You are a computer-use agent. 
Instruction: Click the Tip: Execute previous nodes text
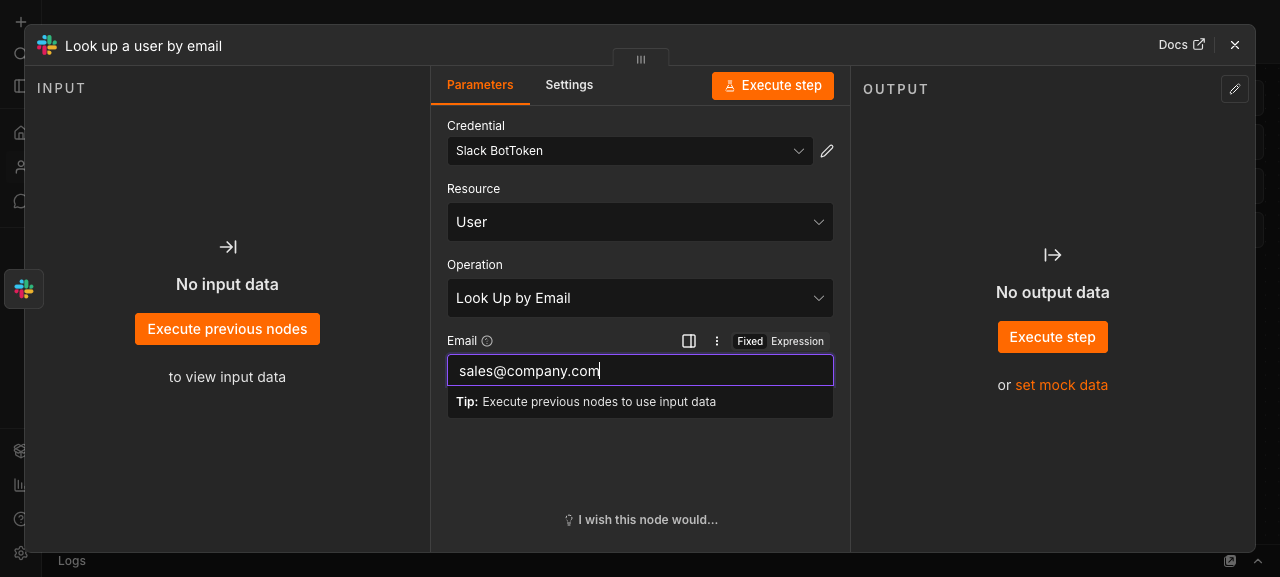[586, 402]
